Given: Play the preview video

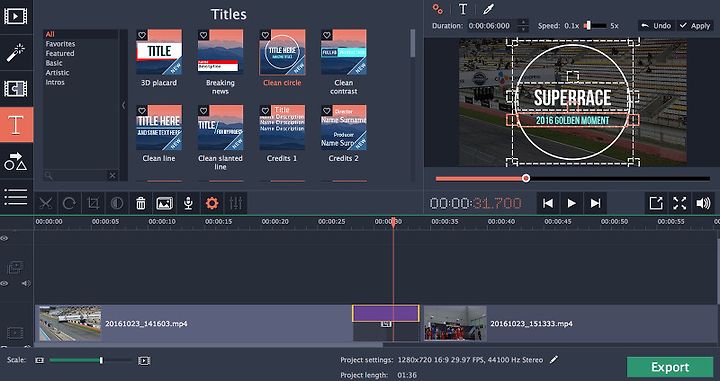Looking at the screenshot, I should [572, 203].
